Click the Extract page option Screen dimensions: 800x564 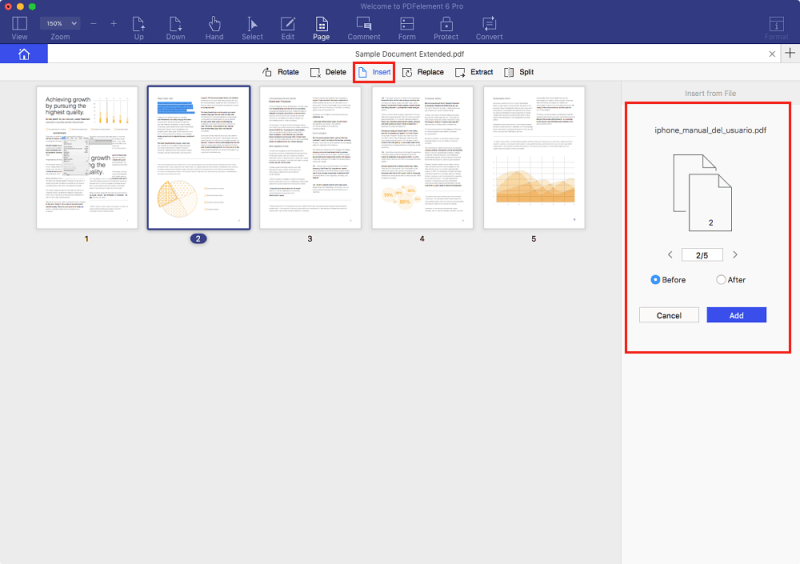(474, 72)
